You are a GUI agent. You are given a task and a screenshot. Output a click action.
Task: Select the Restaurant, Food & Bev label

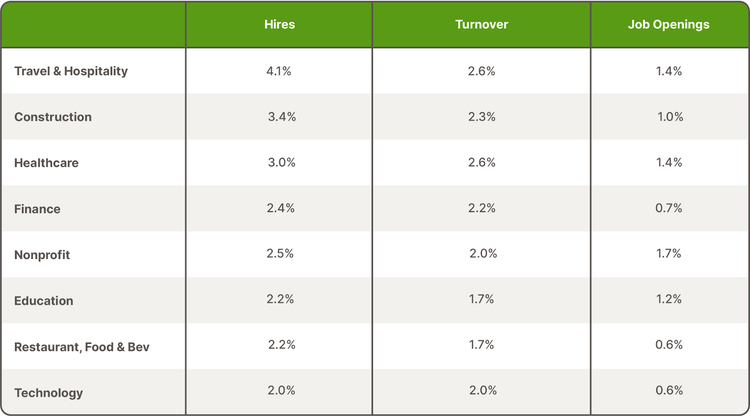tap(82, 347)
